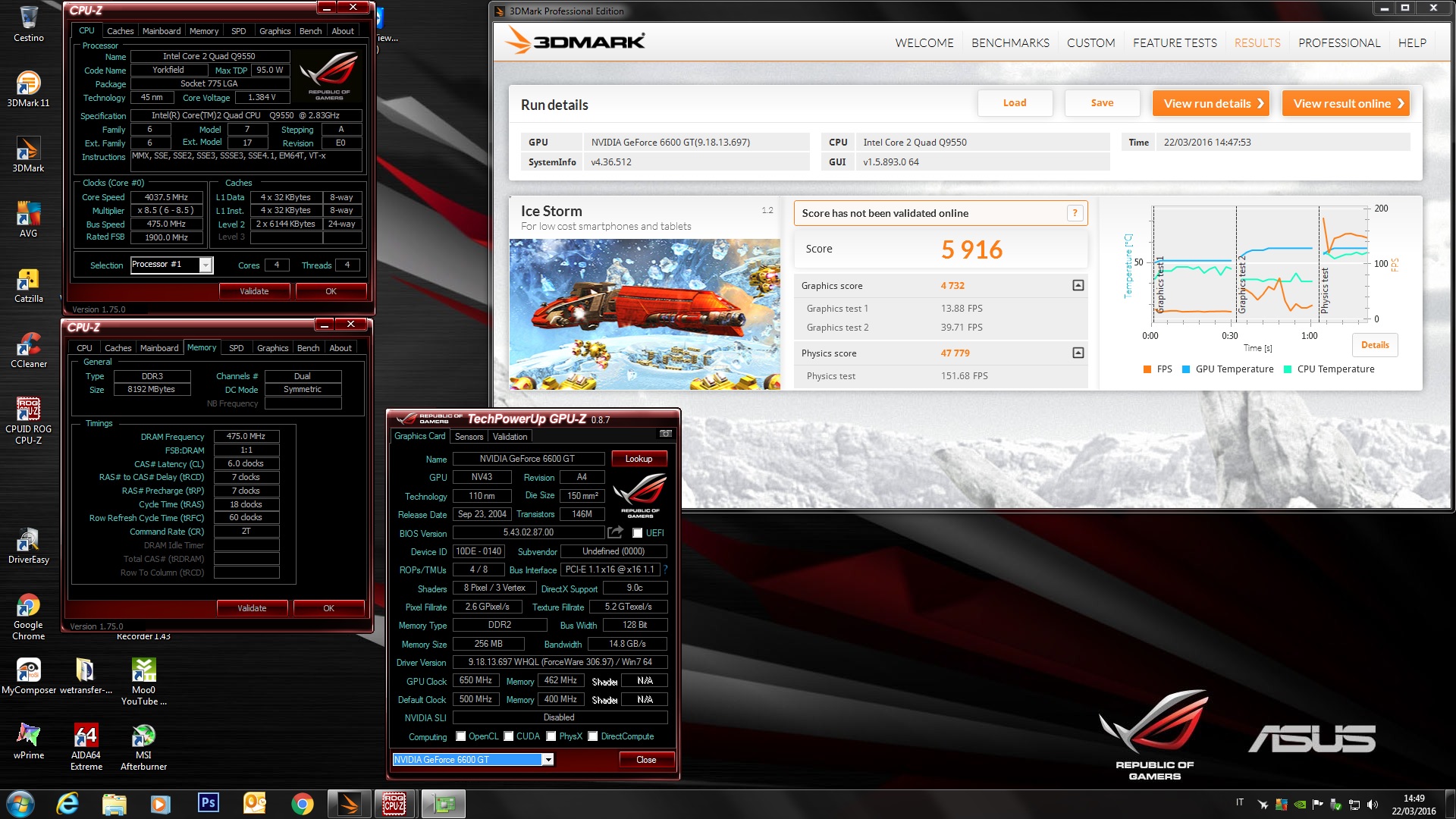Open Moo0 YouTube desktop icon

point(143,681)
